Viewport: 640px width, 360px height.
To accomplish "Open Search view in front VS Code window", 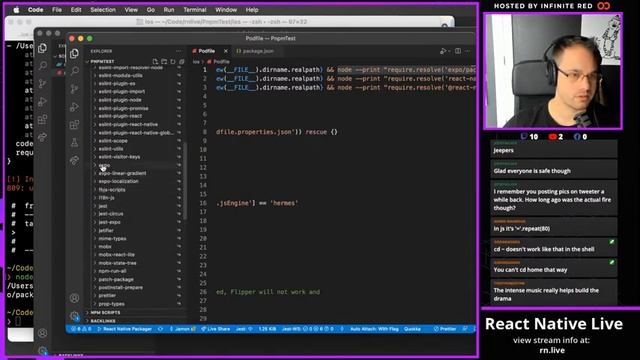I will [x=74, y=71].
